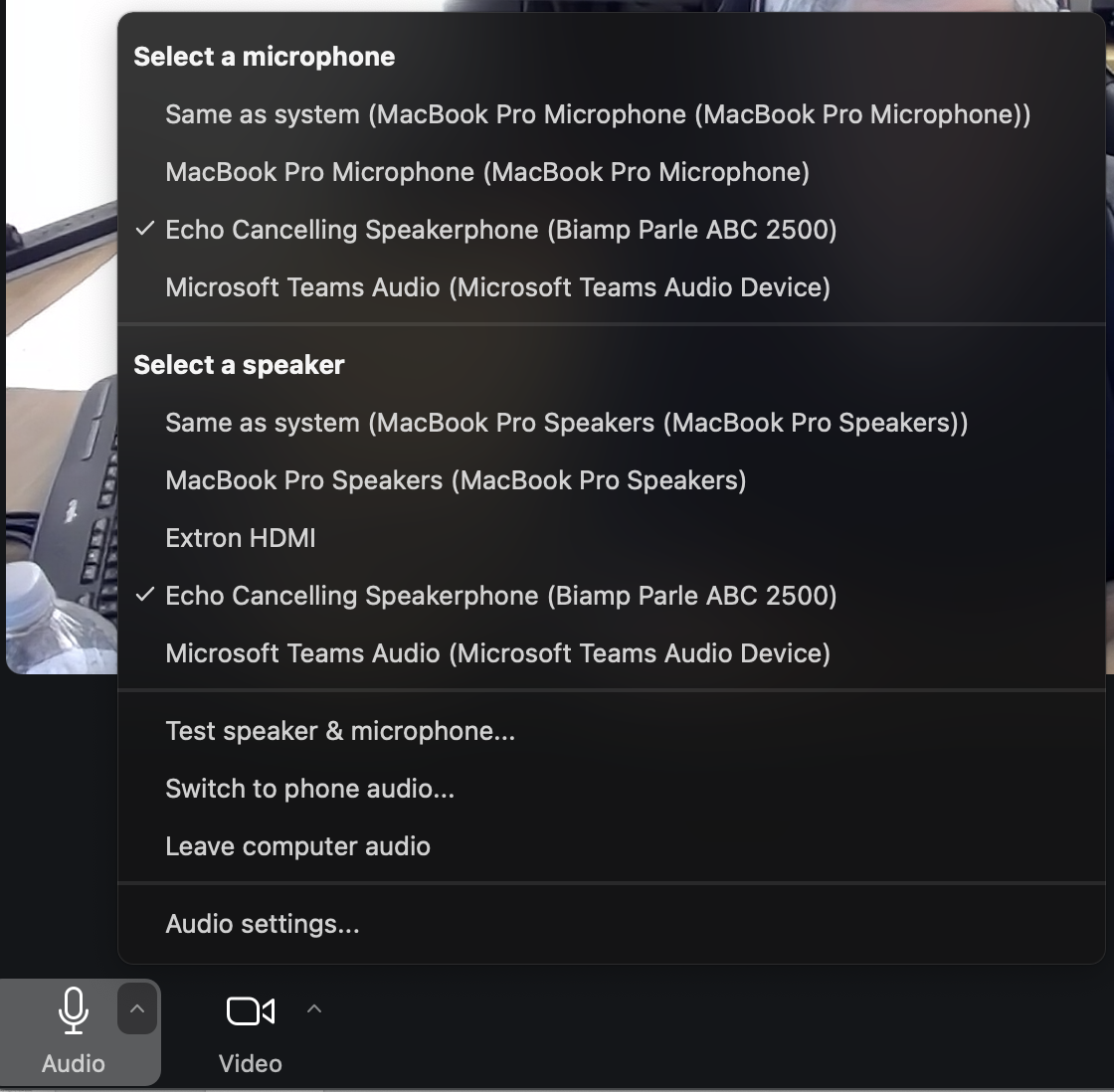Screen dimensions: 1114x1092
Task: Pick Microsoft Teams Audio speaker
Action: [x=611, y=653]
